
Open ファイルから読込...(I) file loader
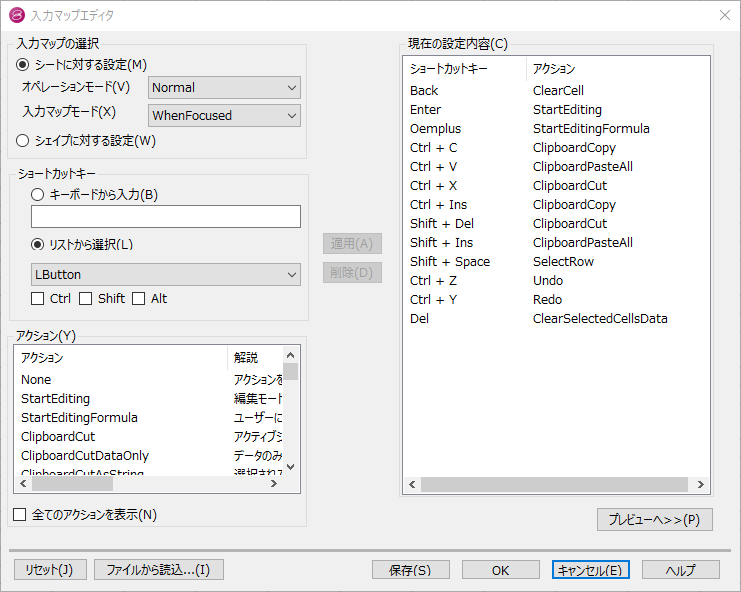point(159,570)
